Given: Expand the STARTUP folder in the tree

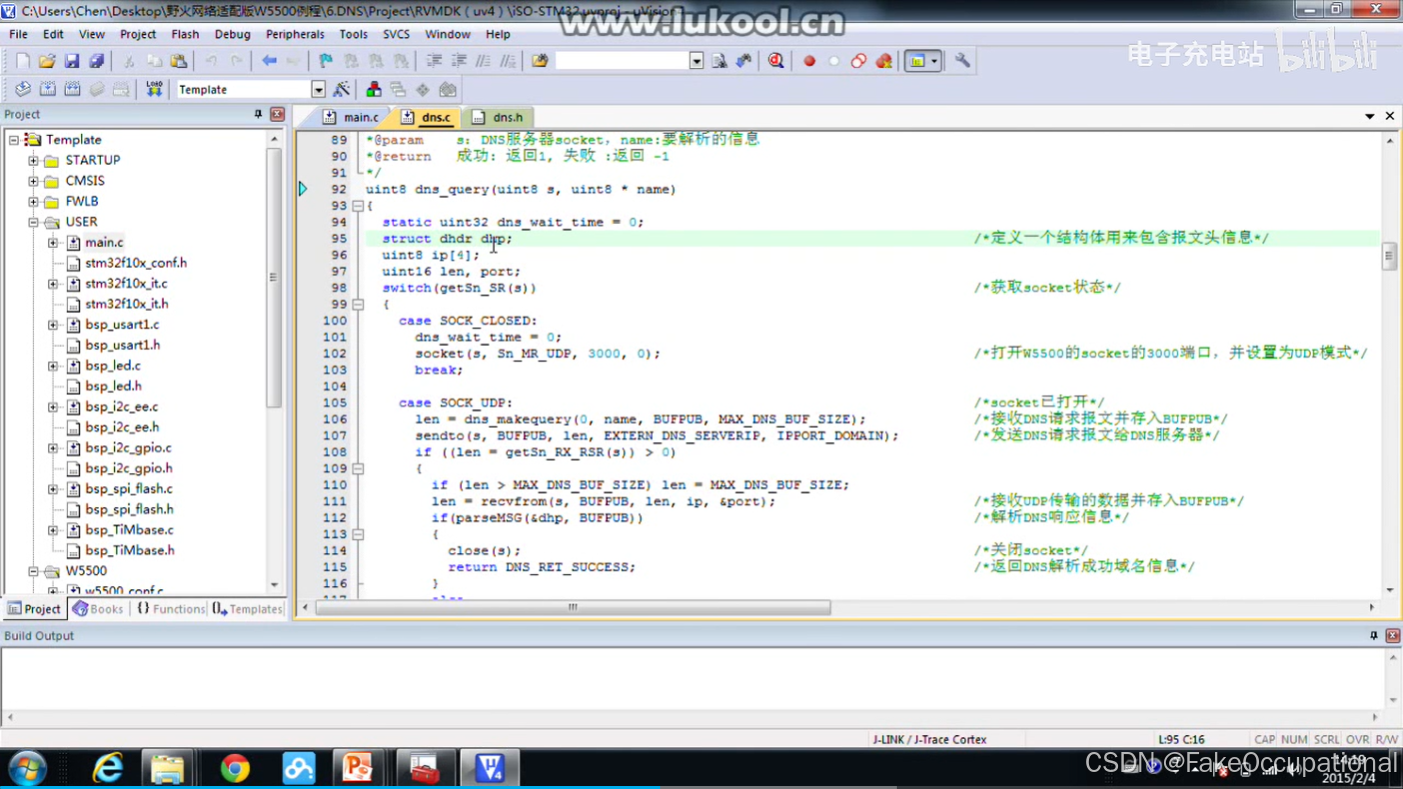Looking at the screenshot, I should pyautogui.click(x=33, y=160).
